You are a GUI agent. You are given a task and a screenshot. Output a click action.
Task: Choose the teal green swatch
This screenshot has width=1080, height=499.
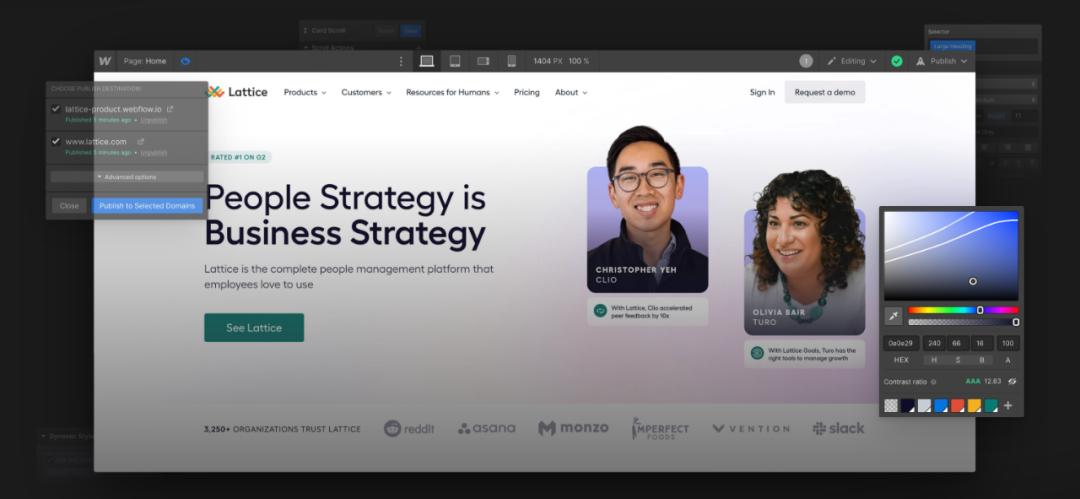[x=990, y=405]
